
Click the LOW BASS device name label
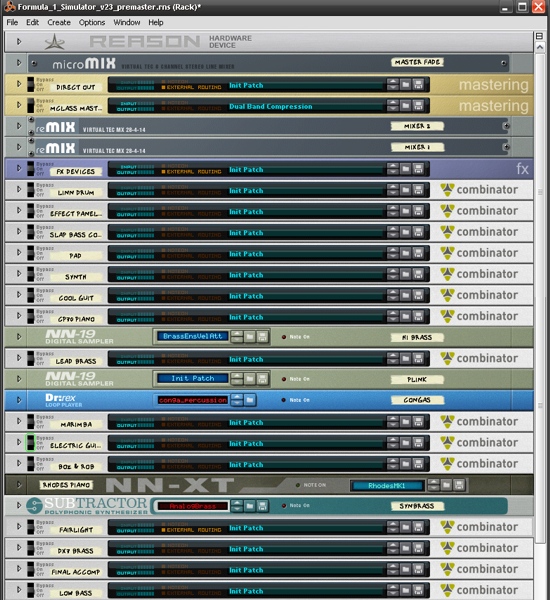(x=76, y=593)
